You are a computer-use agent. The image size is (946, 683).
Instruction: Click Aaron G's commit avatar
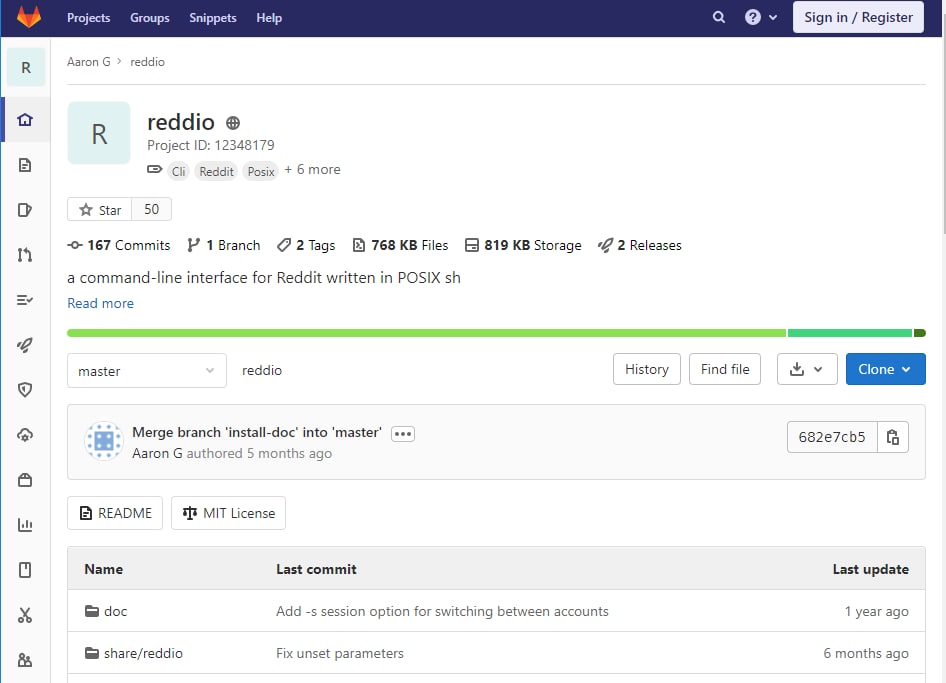click(104, 441)
